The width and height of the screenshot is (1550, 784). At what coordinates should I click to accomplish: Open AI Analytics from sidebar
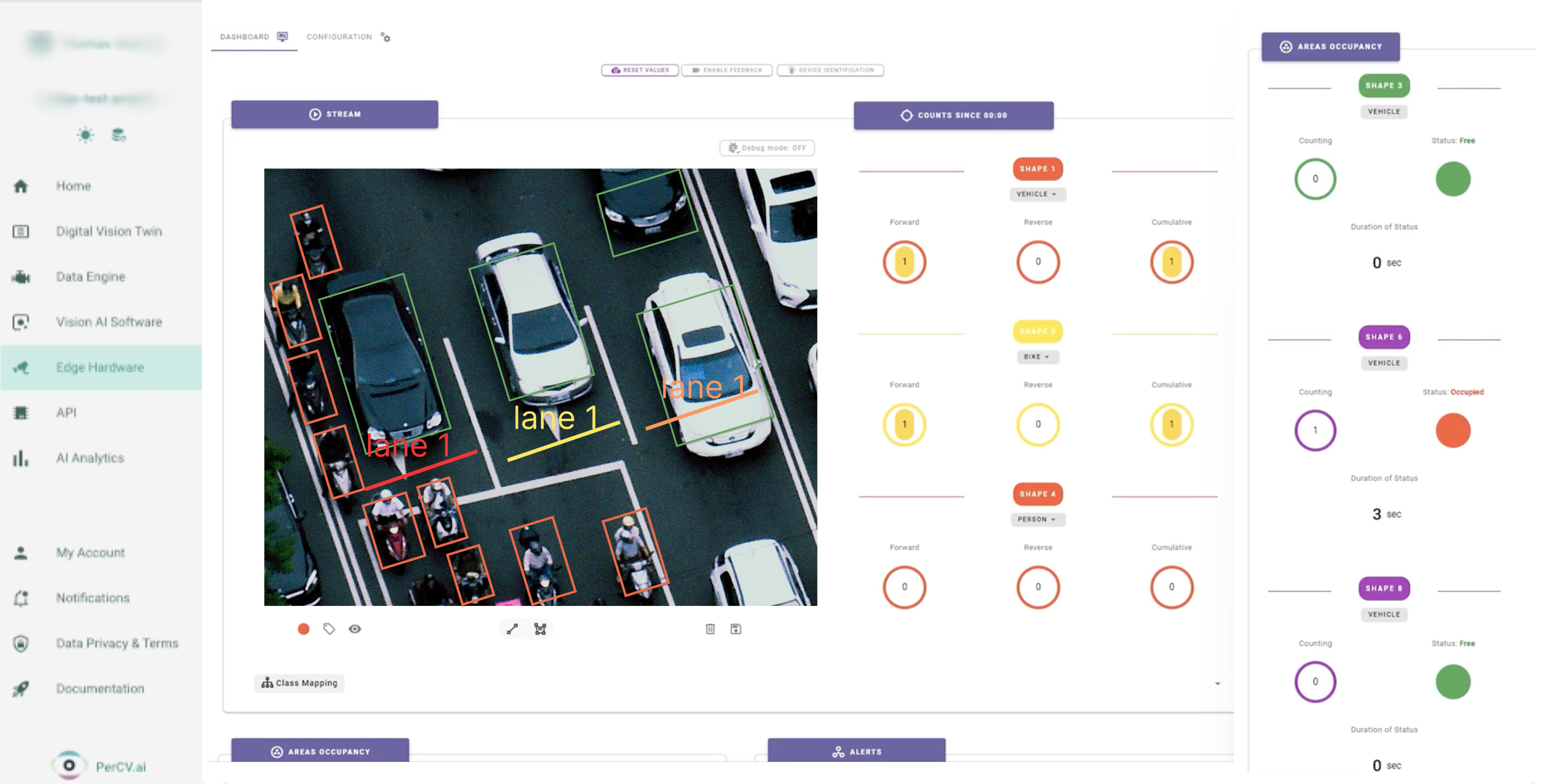pyautogui.click(x=90, y=458)
